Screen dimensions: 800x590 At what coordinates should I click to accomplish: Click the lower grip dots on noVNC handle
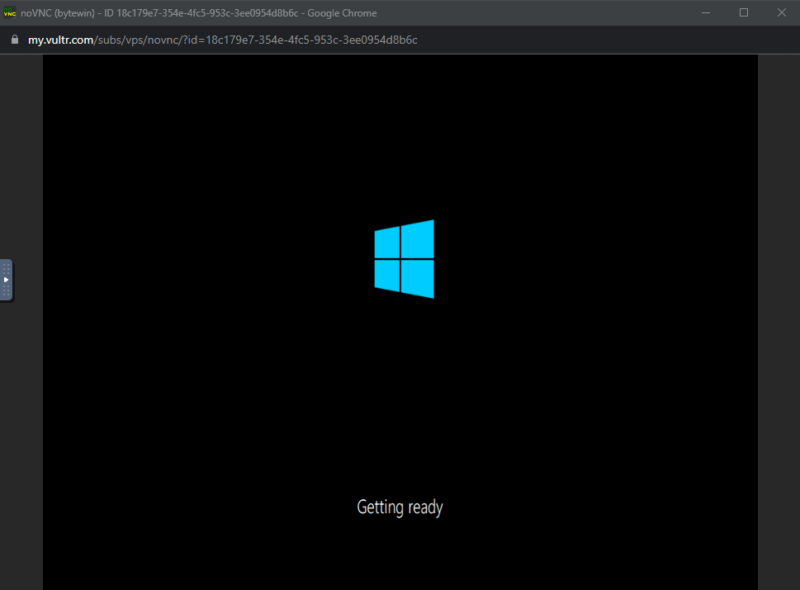click(6, 293)
